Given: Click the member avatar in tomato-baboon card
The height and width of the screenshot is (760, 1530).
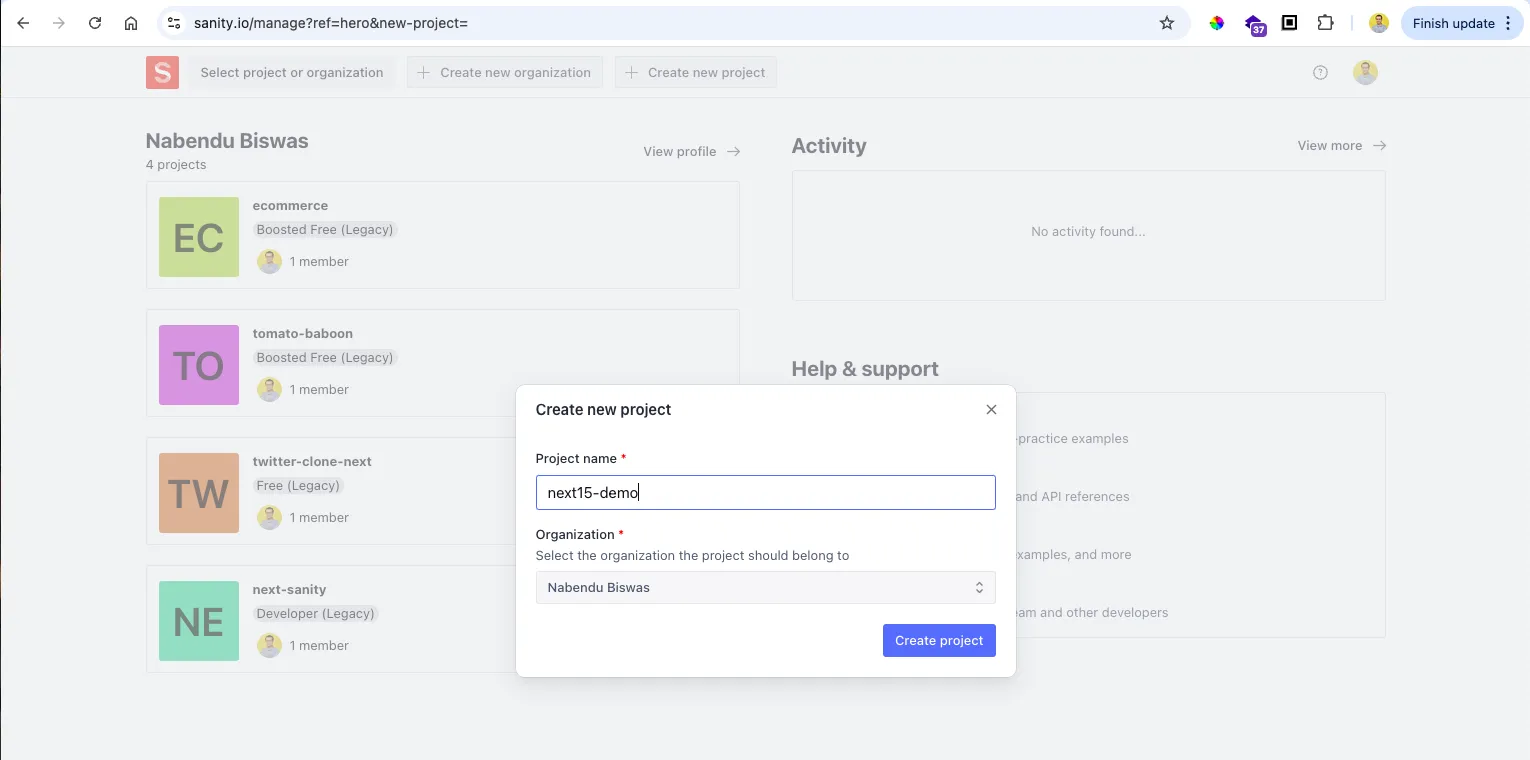Looking at the screenshot, I should [269, 389].
